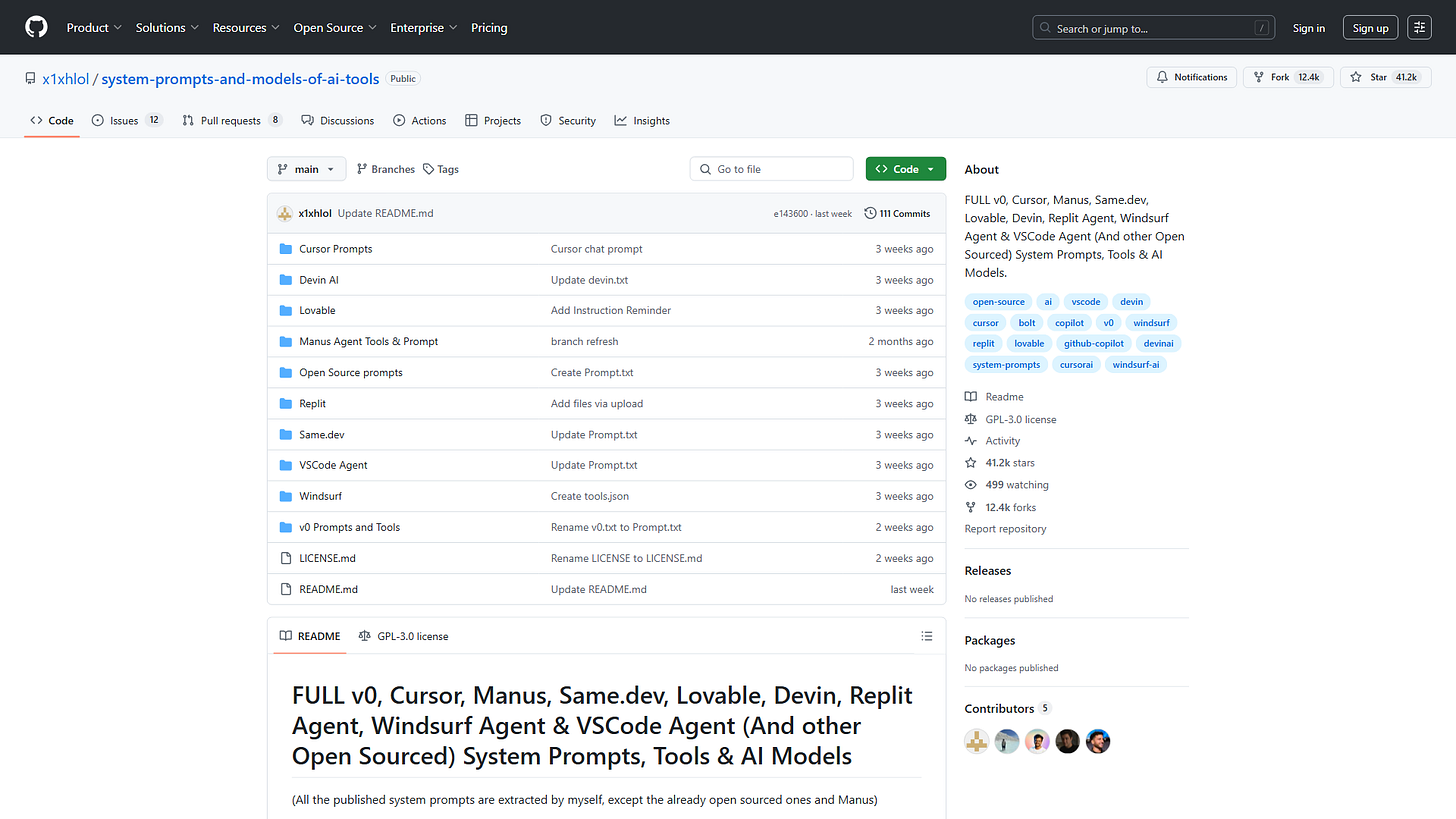Open the Insights tab
1456x819 pixels.
[642, 120]
